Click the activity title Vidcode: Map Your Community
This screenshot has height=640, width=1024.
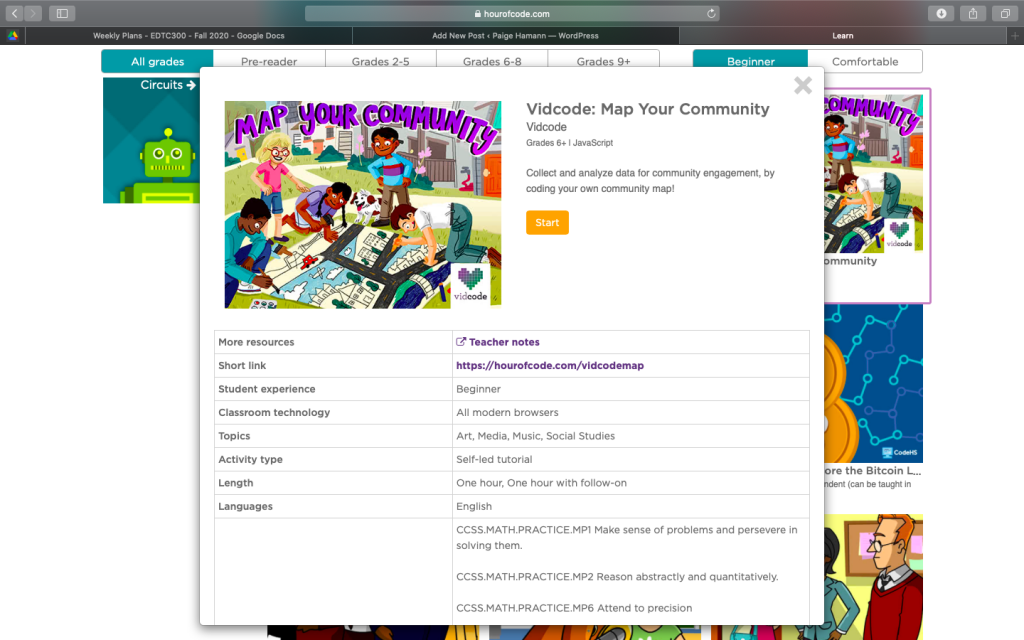tap(648, 109)
